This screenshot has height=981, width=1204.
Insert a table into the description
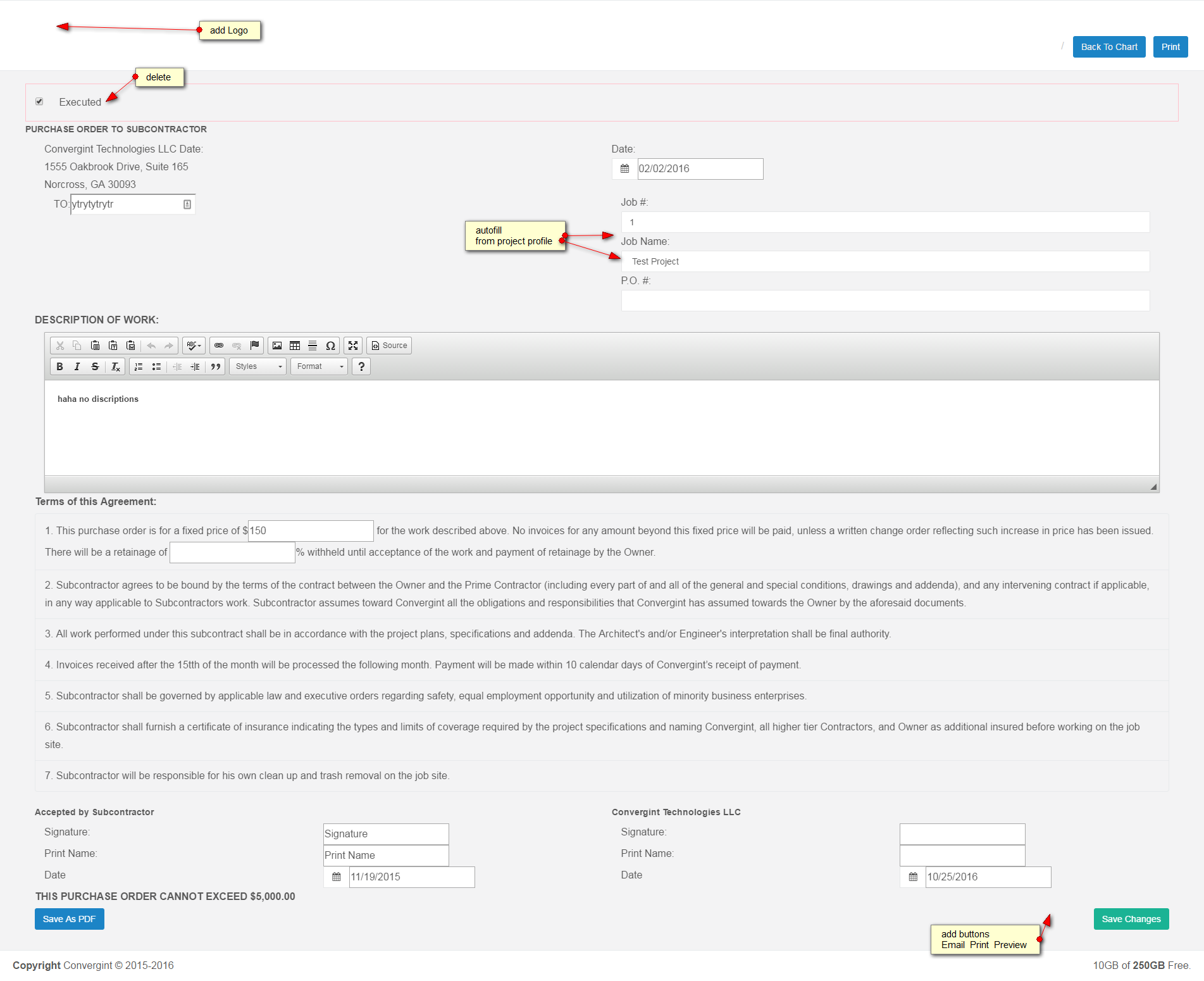click(x=295, y=346)
